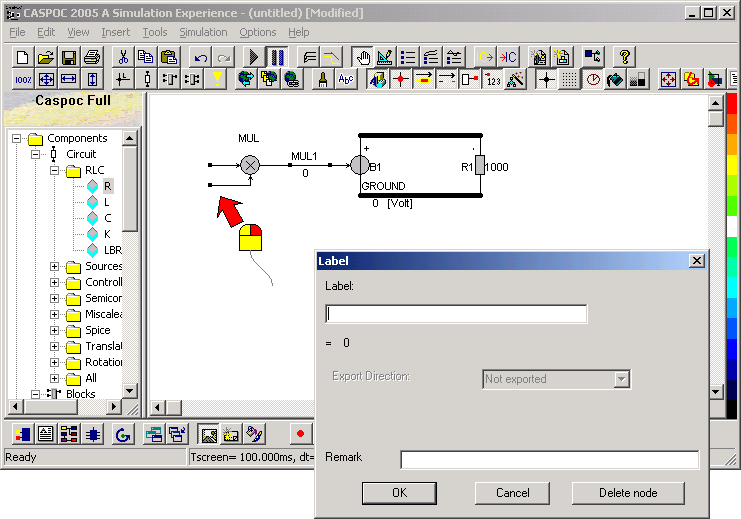
Task: Insert text with the Abc icon
Action: tap(345, 79)
